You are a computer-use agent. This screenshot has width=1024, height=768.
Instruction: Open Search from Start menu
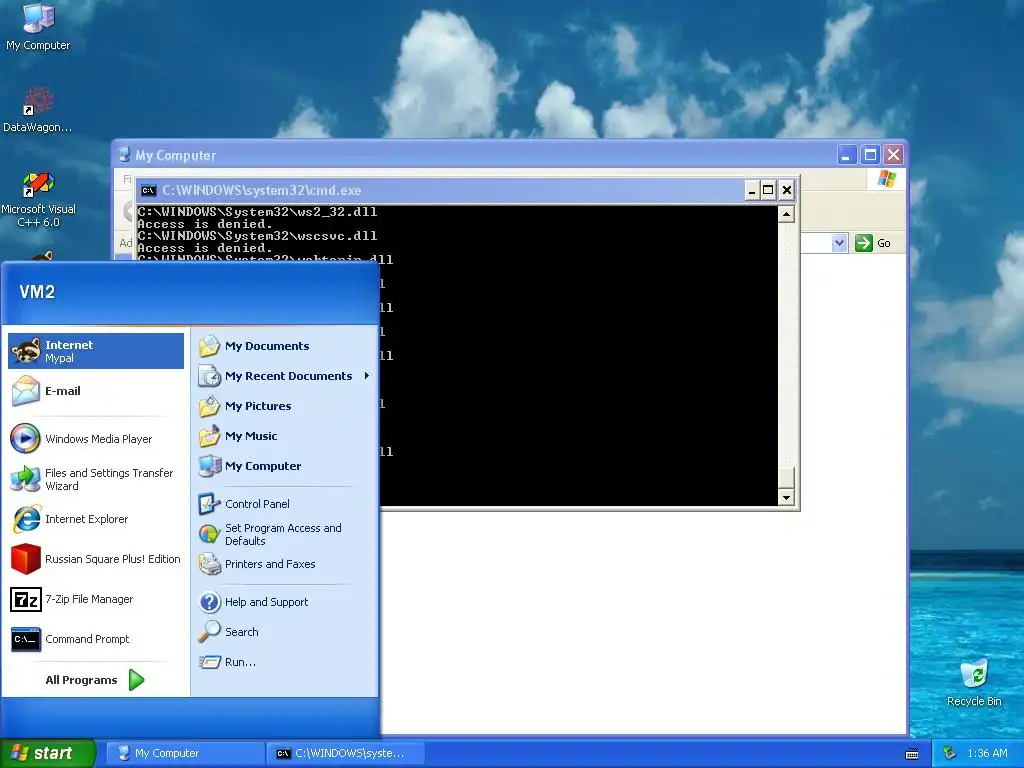[x=284, y=632]
